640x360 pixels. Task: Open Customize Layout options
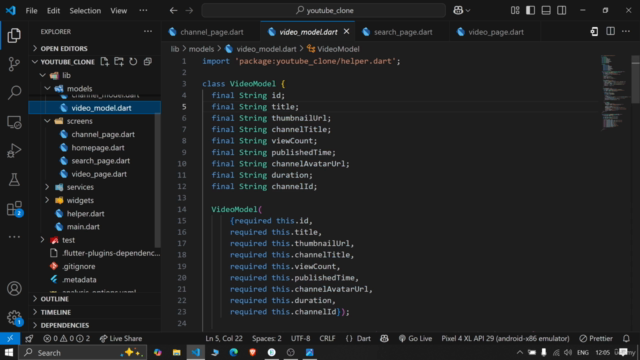[515, 11]
